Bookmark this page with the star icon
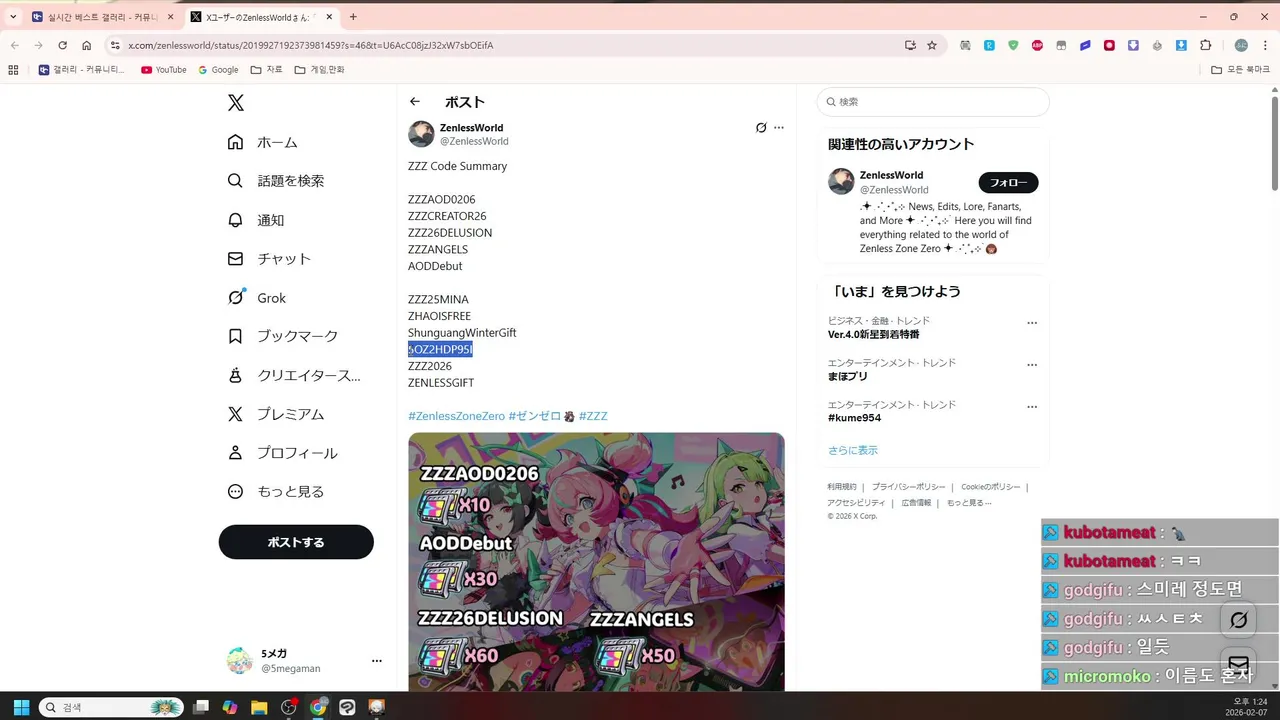The width and height of the screenshot is (1280, 720). tap(932, 45)
